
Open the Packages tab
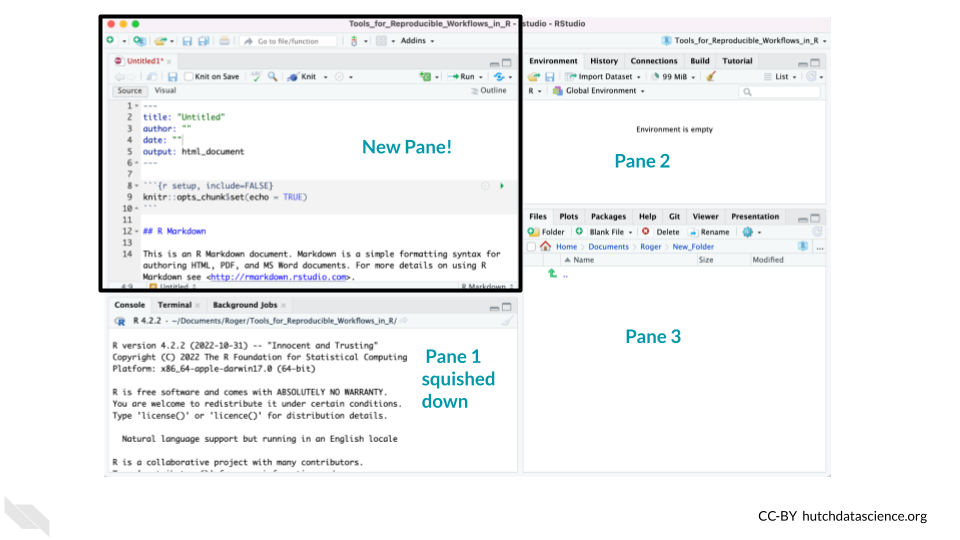608,216
